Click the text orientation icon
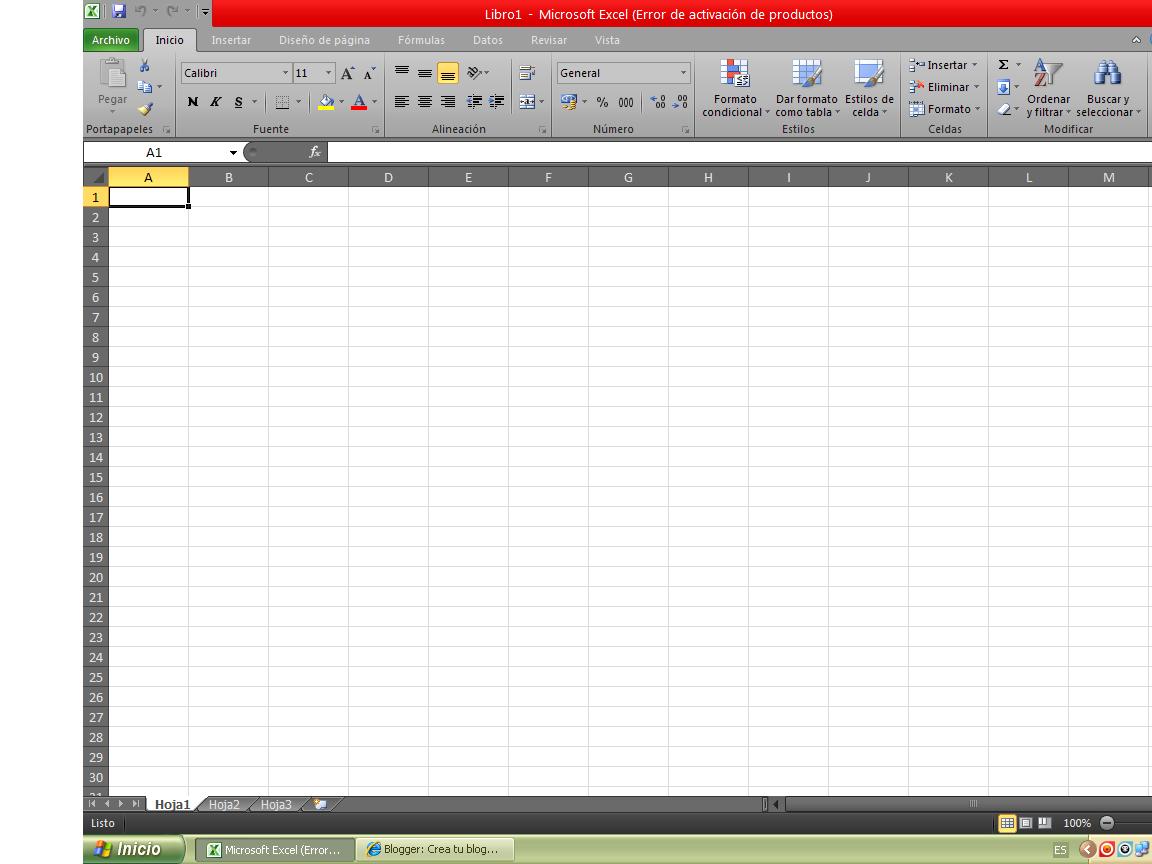 (475, 72)
